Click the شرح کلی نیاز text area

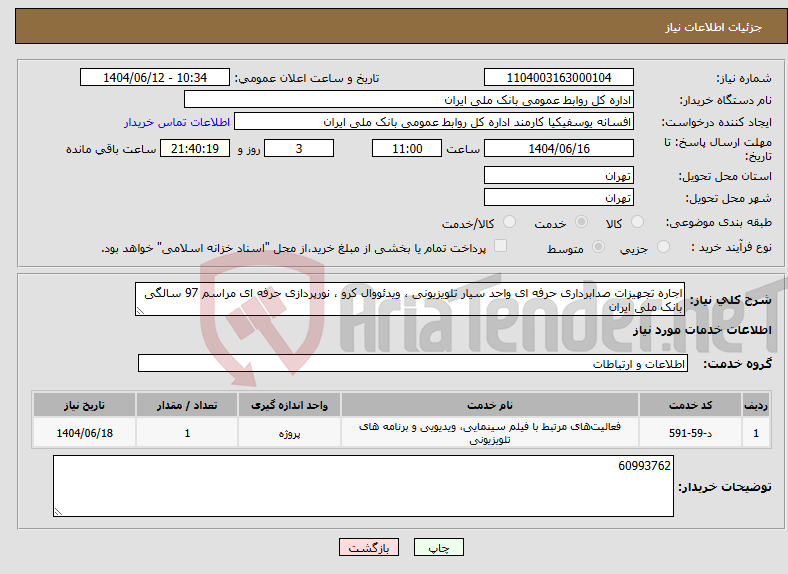[x=410, y=300]
